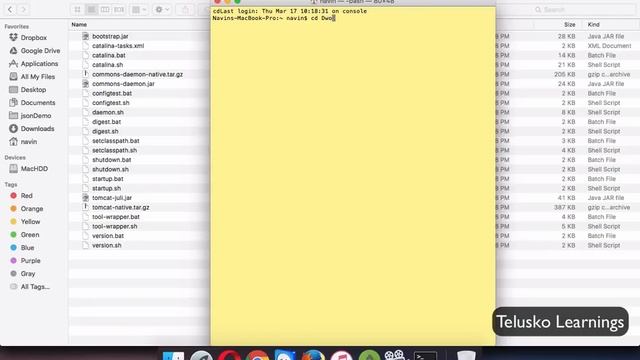Viewport: 640px width, 360px height.
Task: Select the tool-wrapper.sh file
Action: pyautogui.click(x=114, y=227)
